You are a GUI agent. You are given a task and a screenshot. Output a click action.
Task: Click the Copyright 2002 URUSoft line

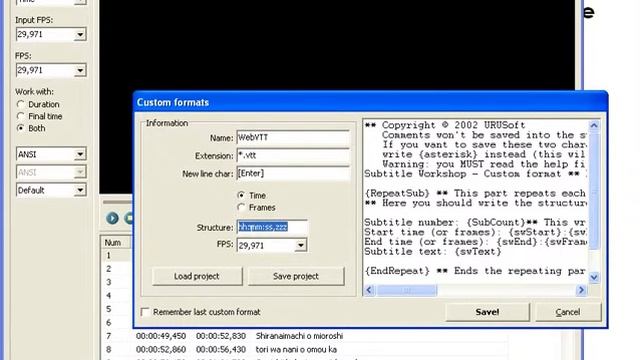point(445,125)
